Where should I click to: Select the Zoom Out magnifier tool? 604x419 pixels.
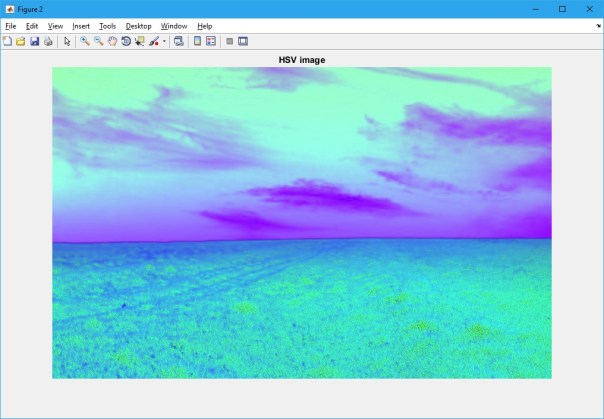pyautogui.click(x=99, y=41)
